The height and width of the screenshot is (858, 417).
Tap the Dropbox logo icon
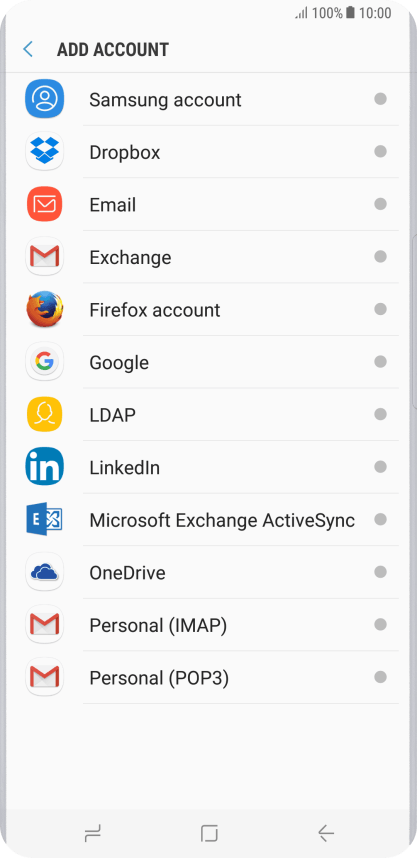(x=44, y=152)
